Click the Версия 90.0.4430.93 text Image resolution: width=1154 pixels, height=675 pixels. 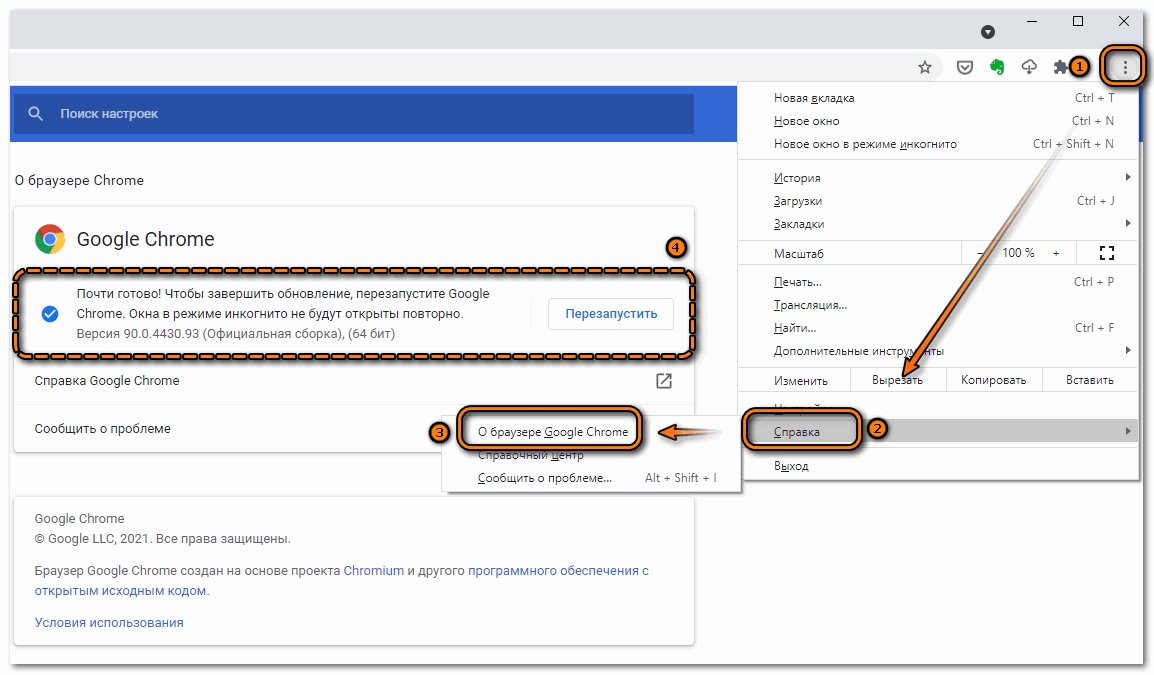(236, 333)
